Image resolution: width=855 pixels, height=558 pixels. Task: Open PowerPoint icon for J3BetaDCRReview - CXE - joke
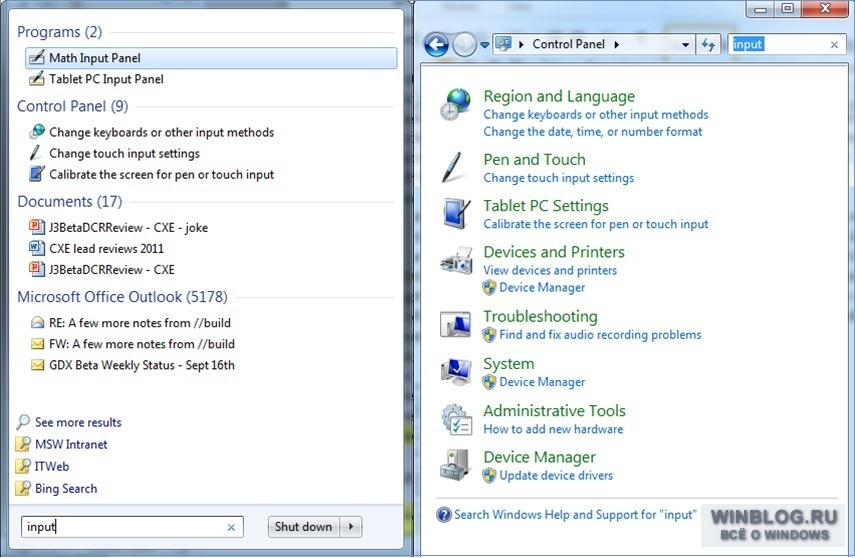37,226
